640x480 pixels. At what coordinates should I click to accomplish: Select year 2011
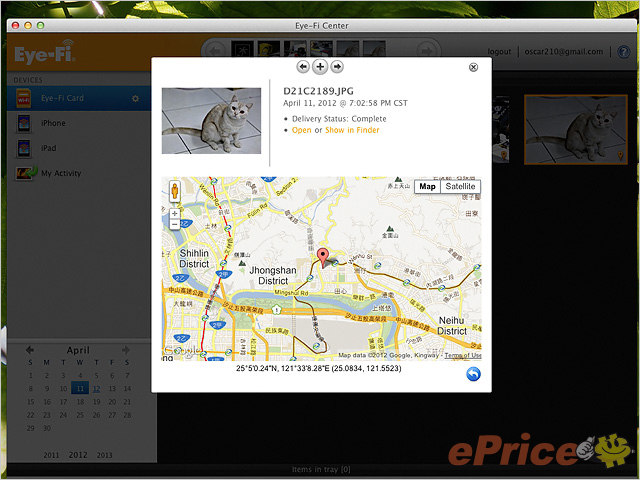pos(51,455)
